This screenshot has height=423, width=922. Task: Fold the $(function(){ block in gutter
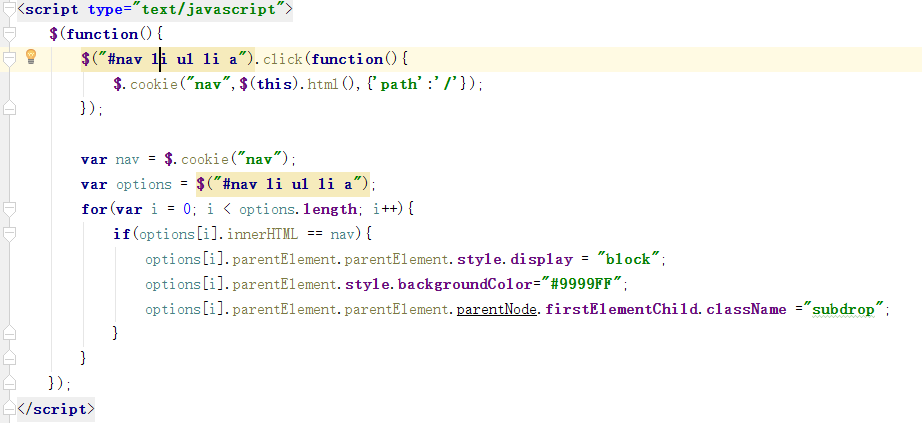[x=9, y=34]
